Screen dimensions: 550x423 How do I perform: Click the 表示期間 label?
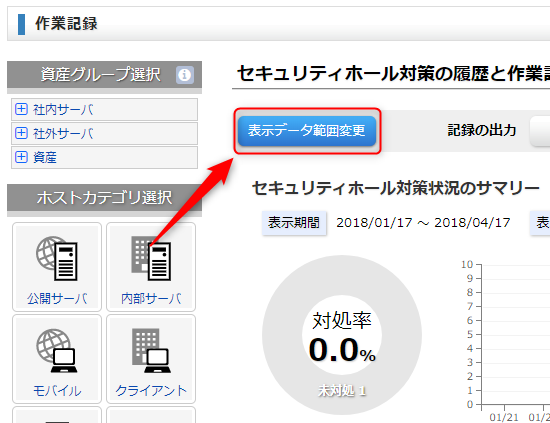[294, 223]
